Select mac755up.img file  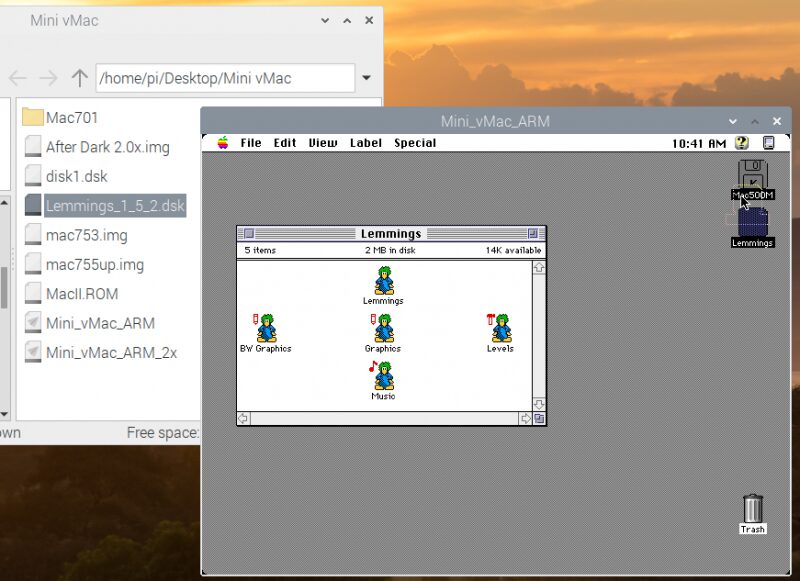(84, 265)
